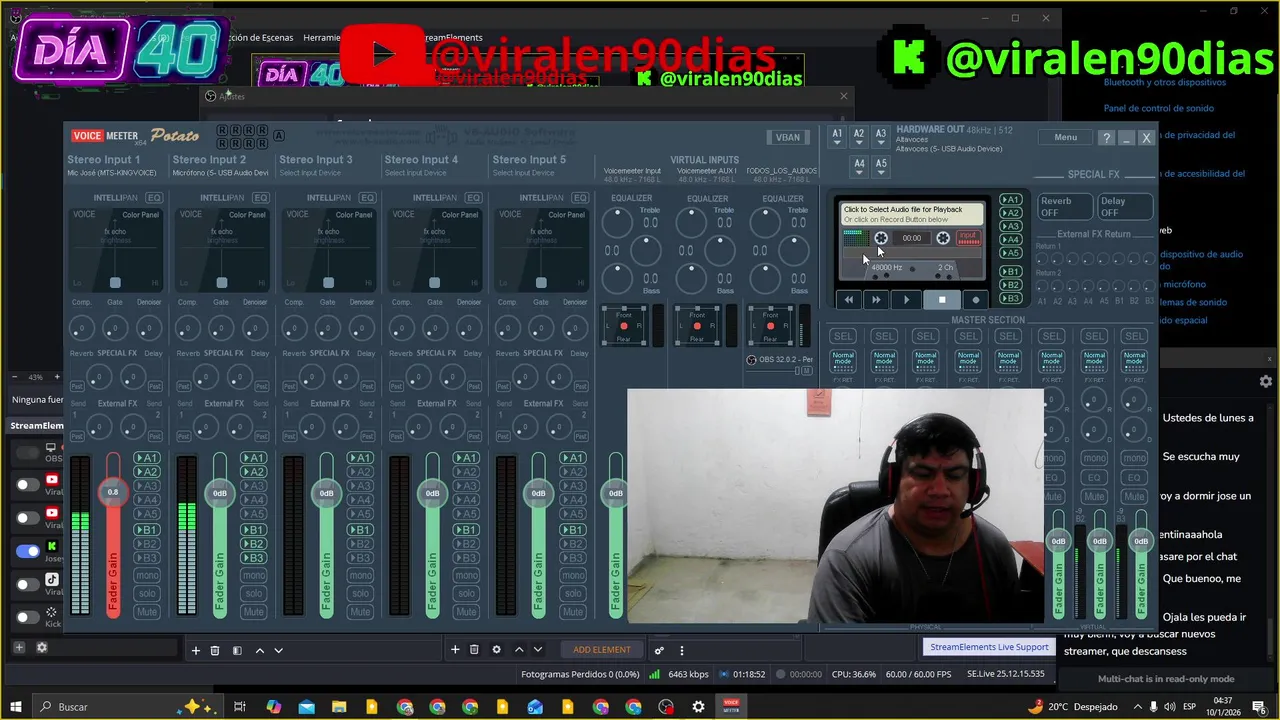The height and width of the screenshot is (720, 1280).
Task: Open the A4 hardware out device dropdown
Action: (859, 168)
